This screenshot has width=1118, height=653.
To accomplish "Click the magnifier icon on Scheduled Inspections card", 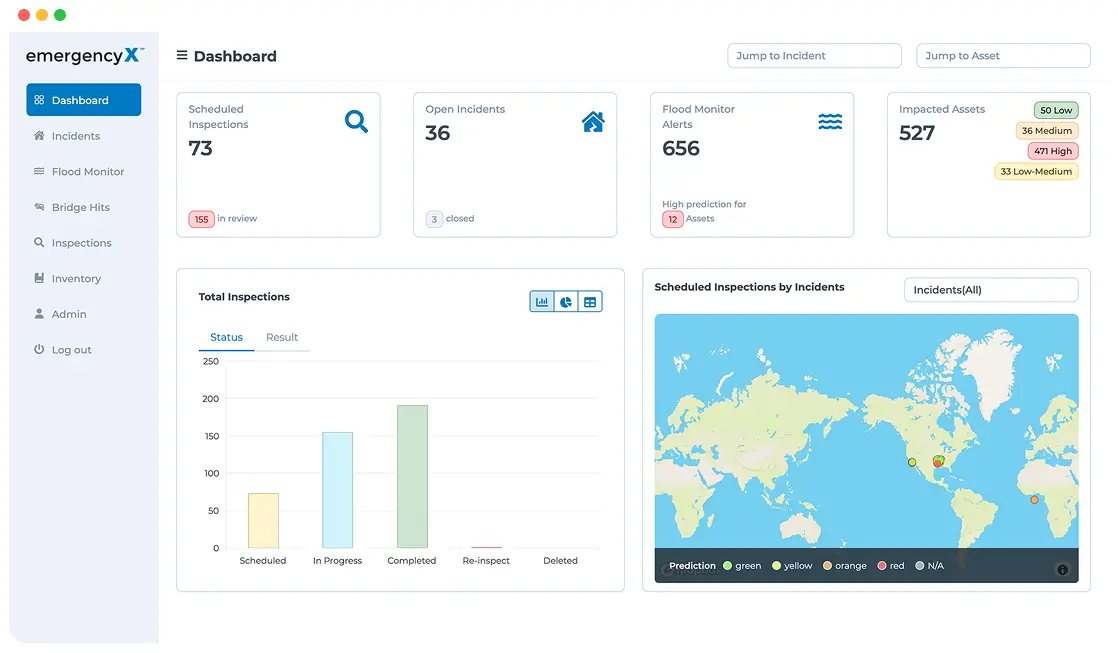I will click(x=356, y=121).
